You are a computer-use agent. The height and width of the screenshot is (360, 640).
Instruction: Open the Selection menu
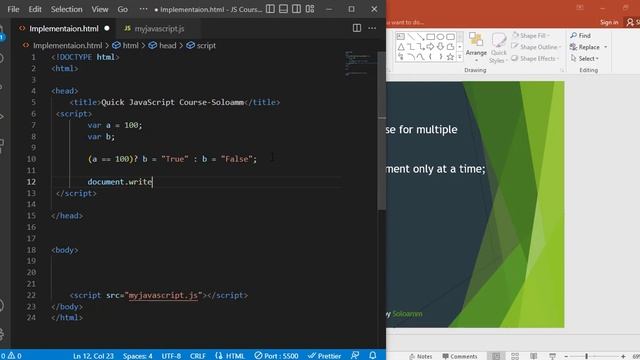click(67, 9)
